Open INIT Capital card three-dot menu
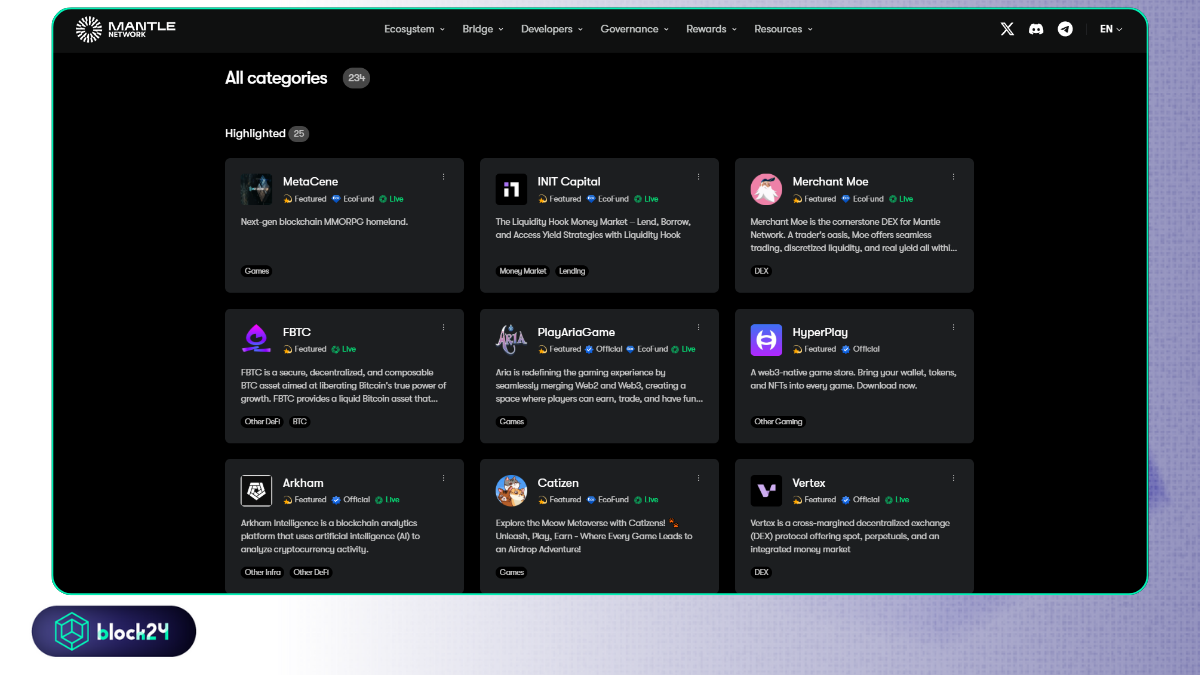 point(699,177)
